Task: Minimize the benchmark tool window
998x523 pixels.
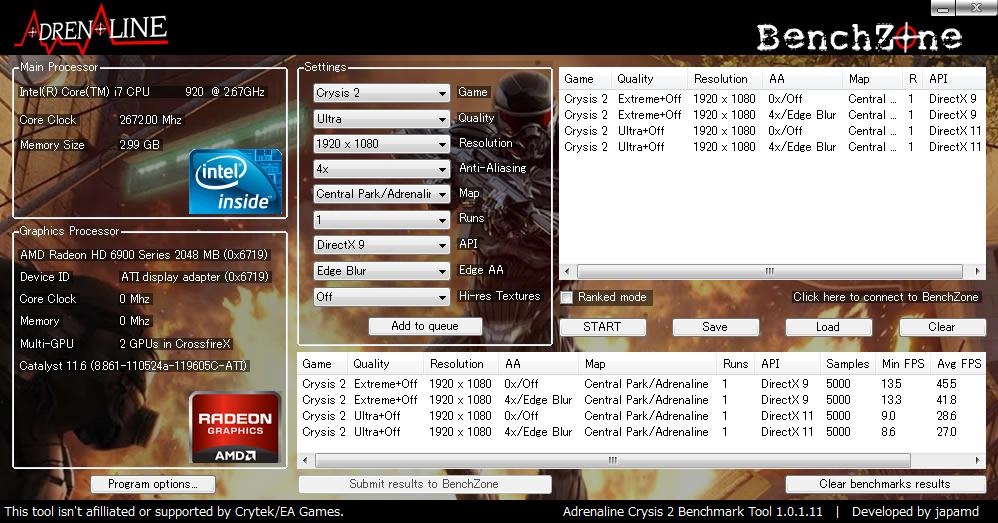Action: (x=943, y=8)
